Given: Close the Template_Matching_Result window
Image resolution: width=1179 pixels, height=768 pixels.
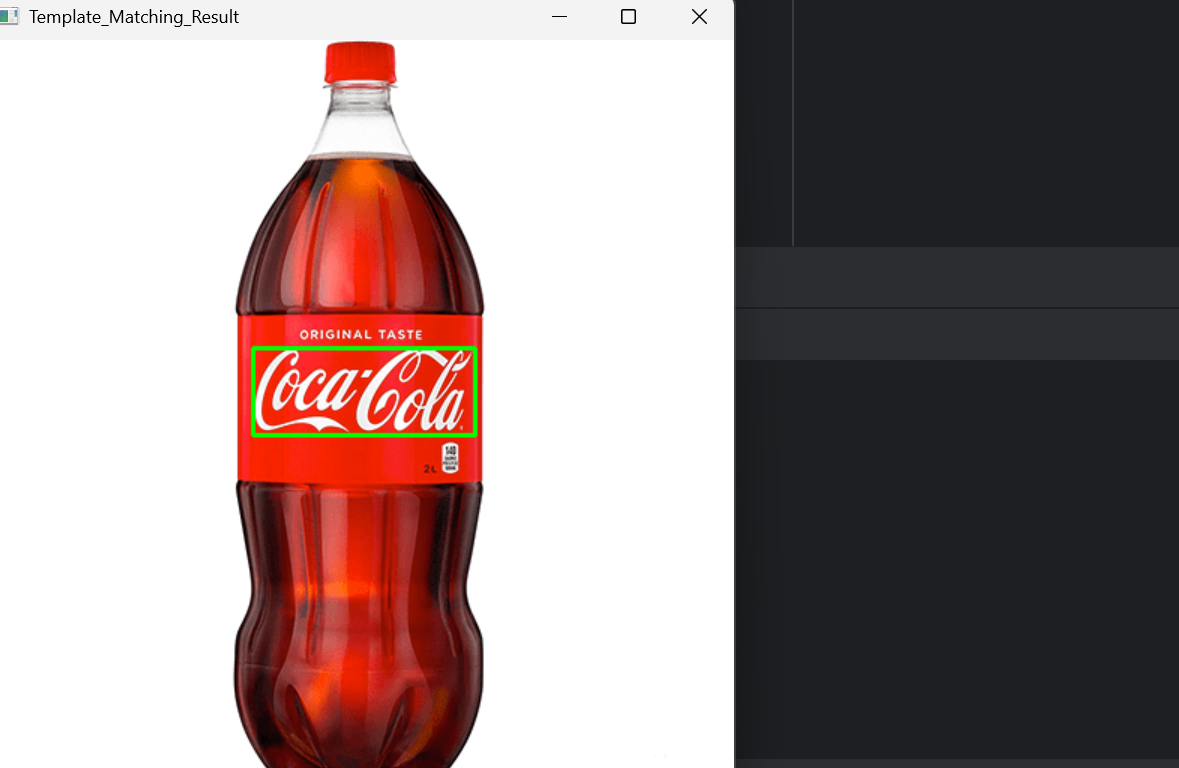Looking at the screenshot, I should (x=699, y=17).
